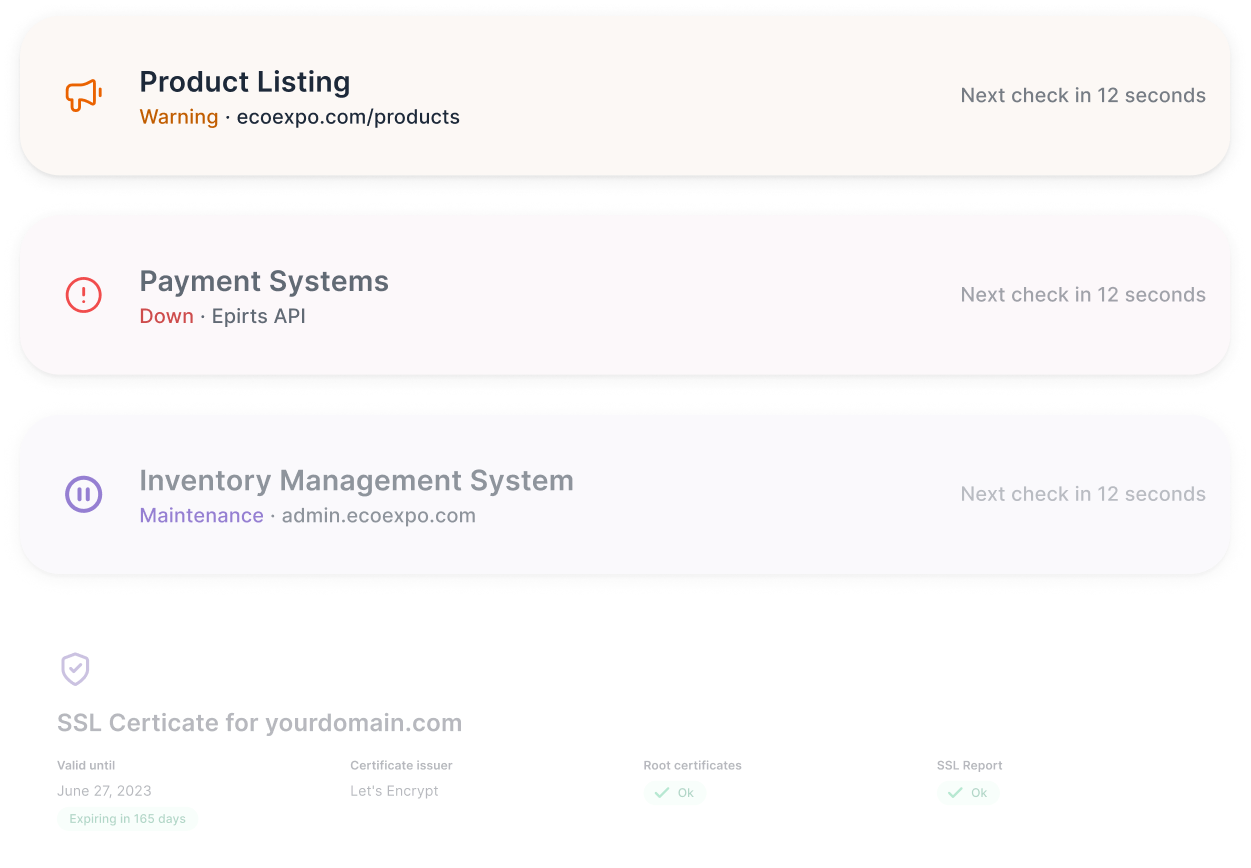This screenshot has width=1251, height=868.
Task: Select the shield checkmark SSL certificate icon
Action: [75, 669]
